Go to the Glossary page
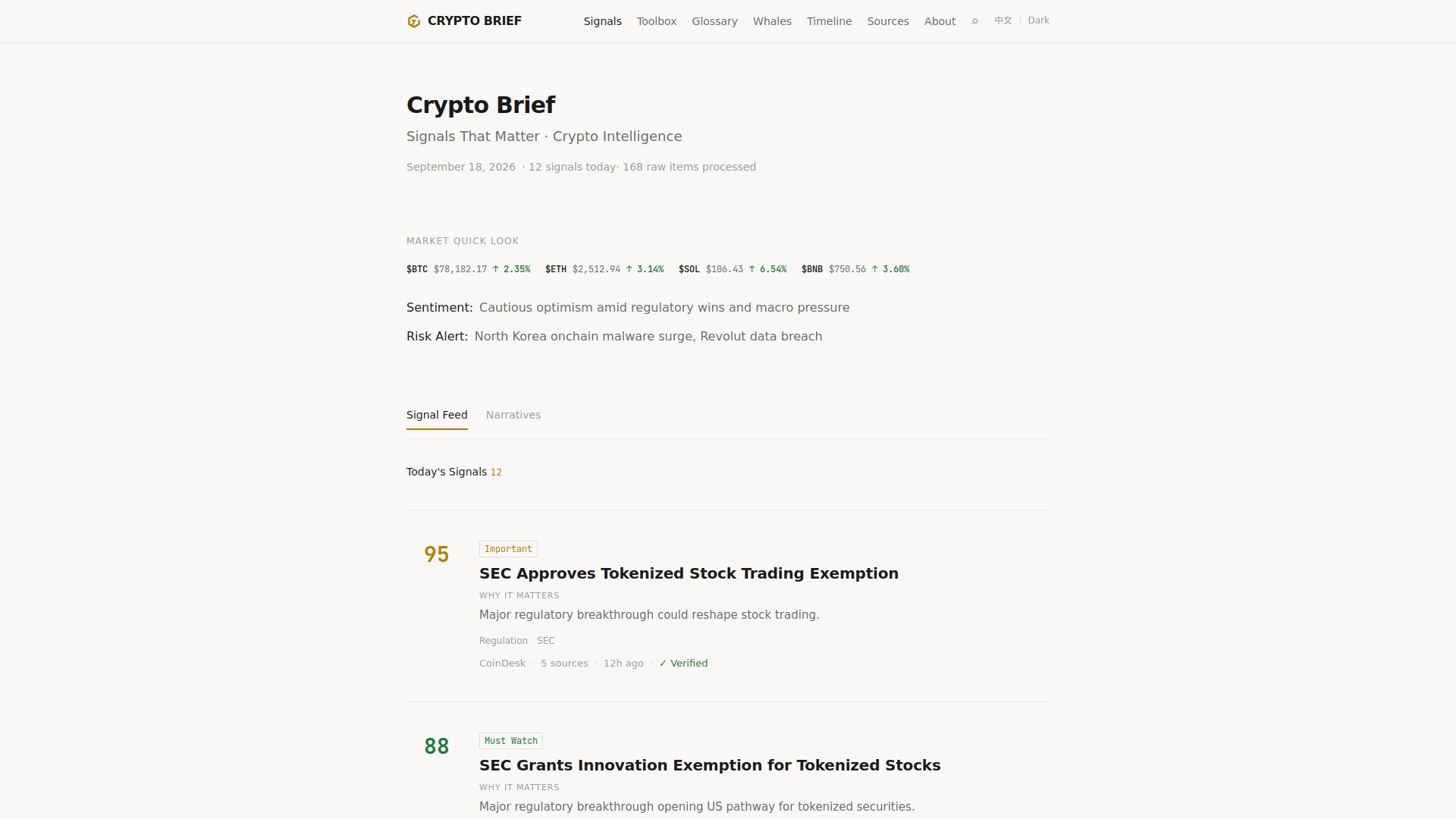Viewport: 1456px width, 819px height. click(714, 21)
